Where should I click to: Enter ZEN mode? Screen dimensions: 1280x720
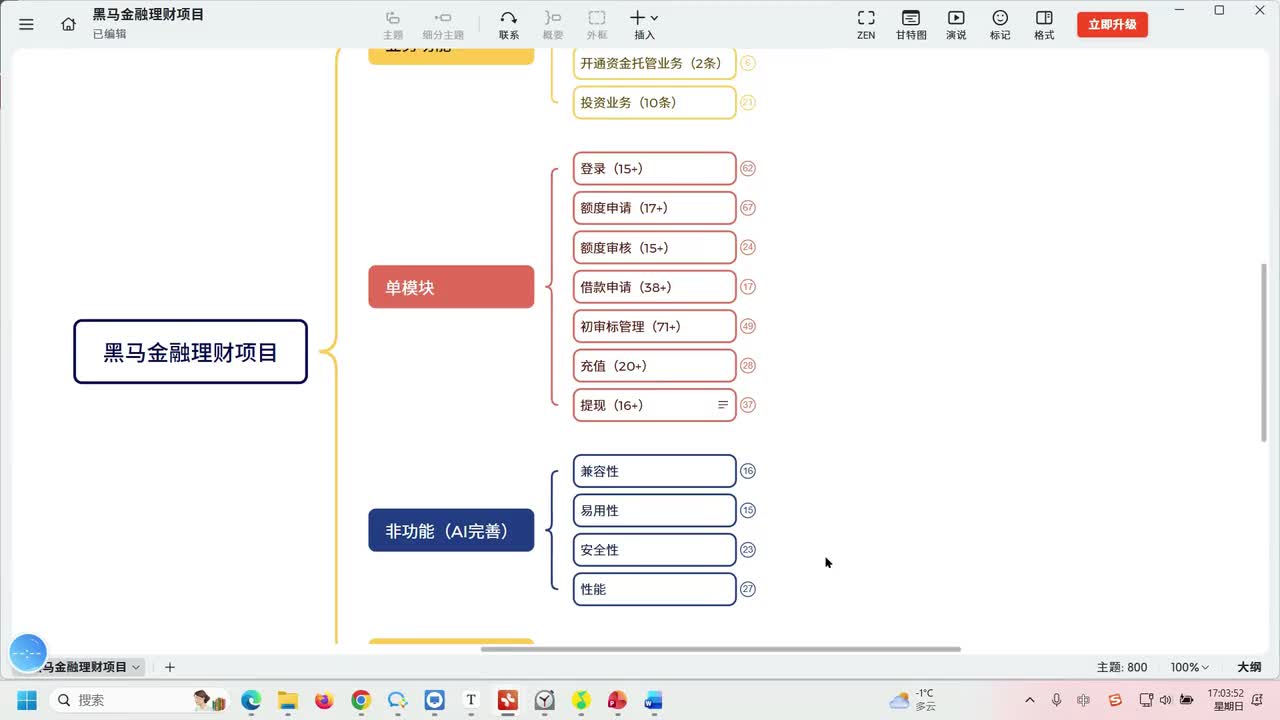pos(866,25)
